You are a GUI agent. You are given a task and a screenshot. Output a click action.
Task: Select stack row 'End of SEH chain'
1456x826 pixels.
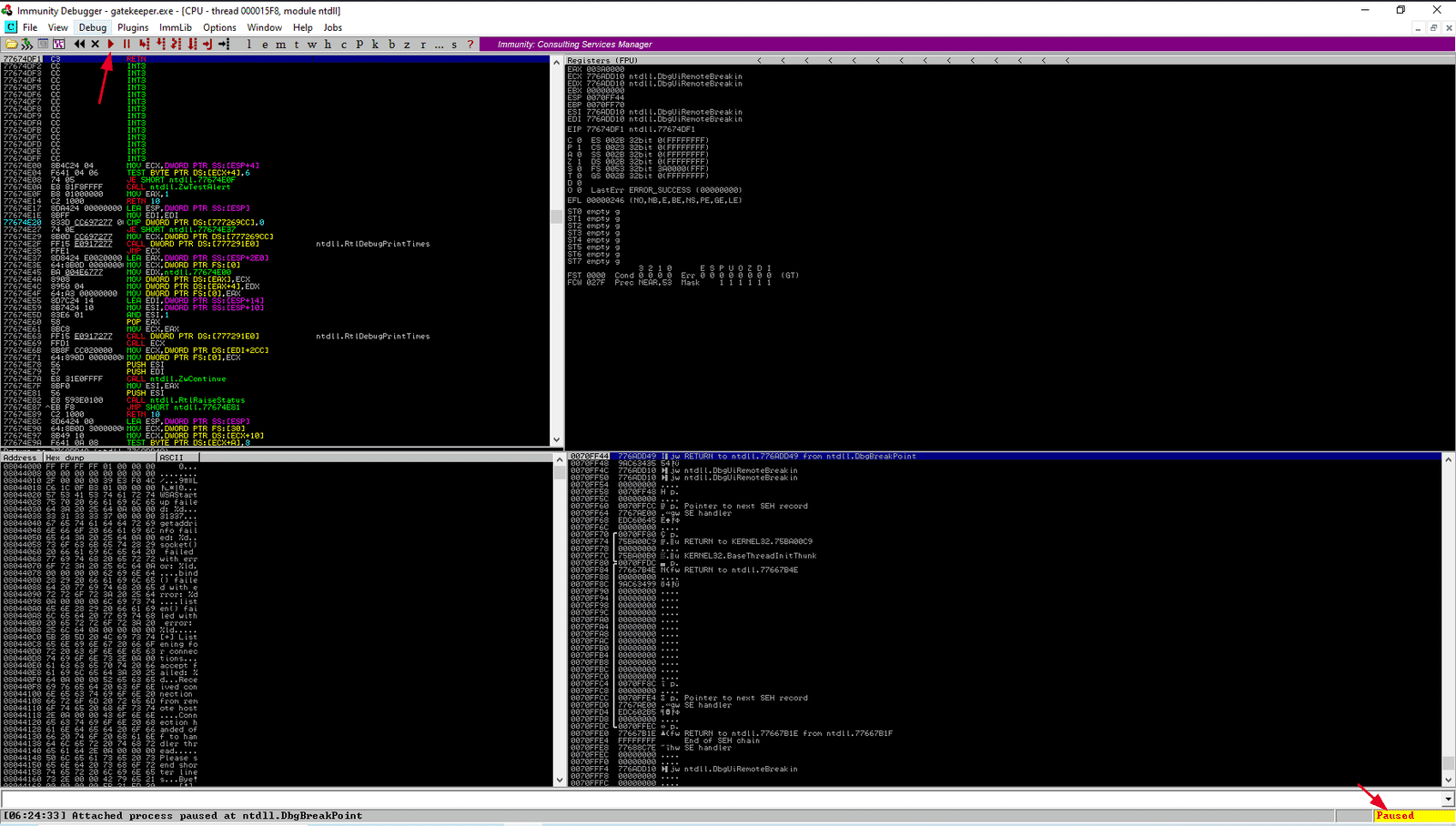click(1006, 740)
